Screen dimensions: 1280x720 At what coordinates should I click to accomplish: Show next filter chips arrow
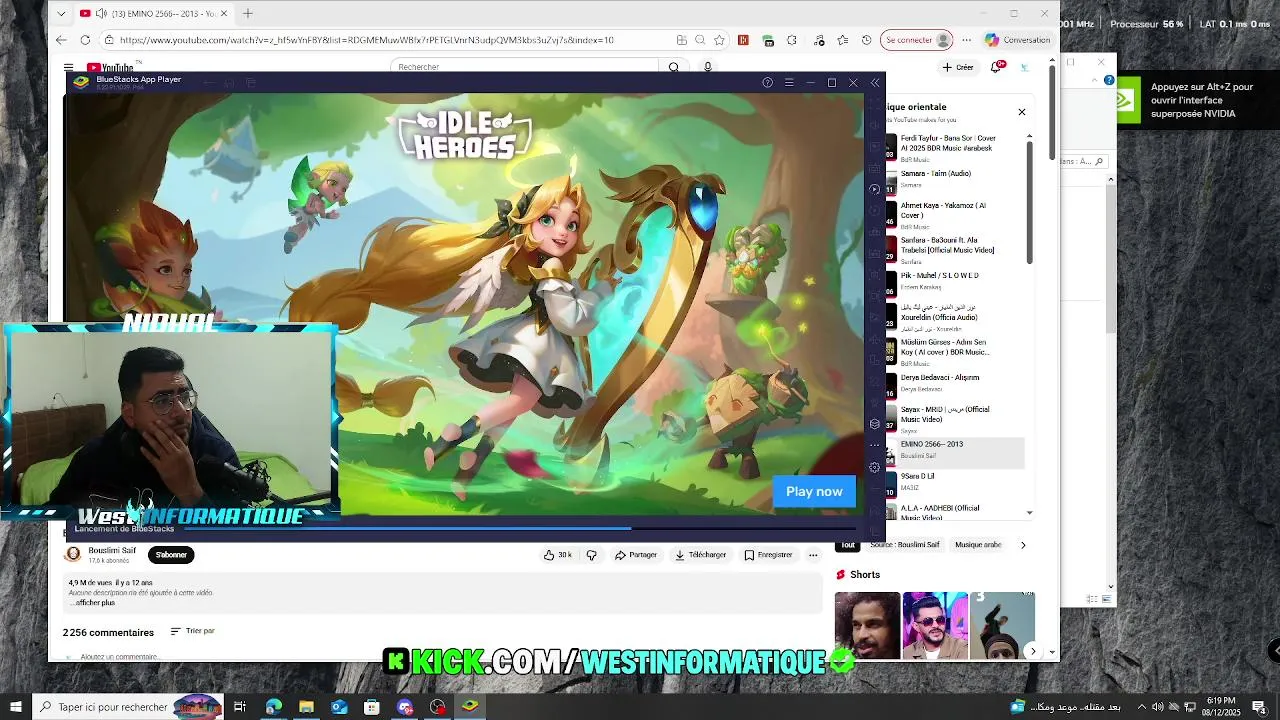[x=1022, y=545]
